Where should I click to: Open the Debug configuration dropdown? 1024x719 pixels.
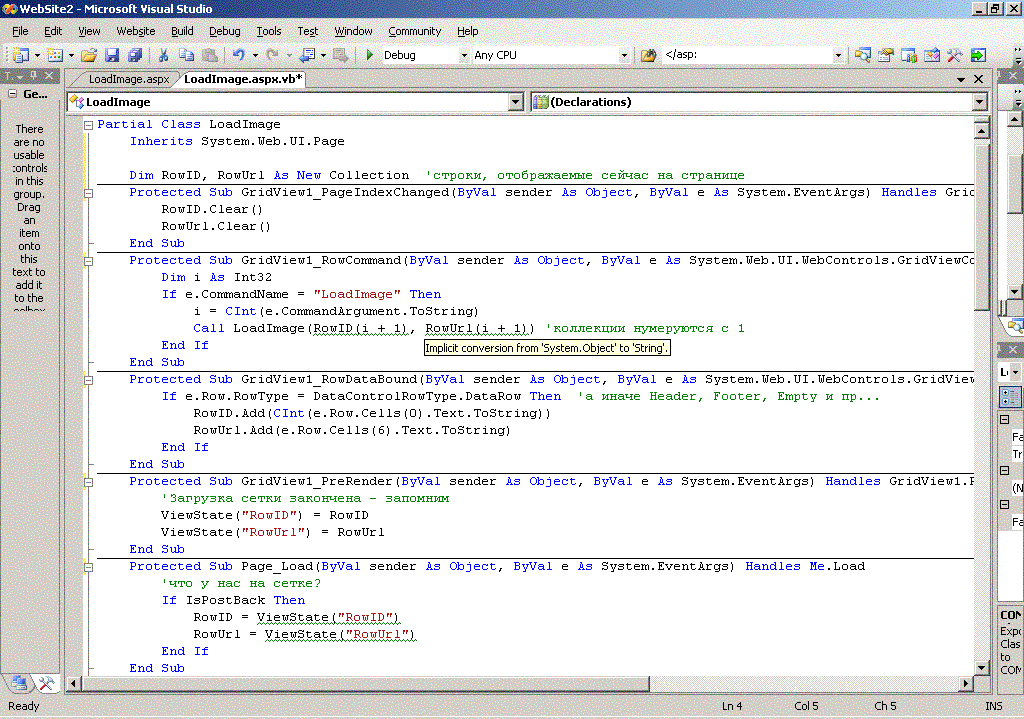463,56
